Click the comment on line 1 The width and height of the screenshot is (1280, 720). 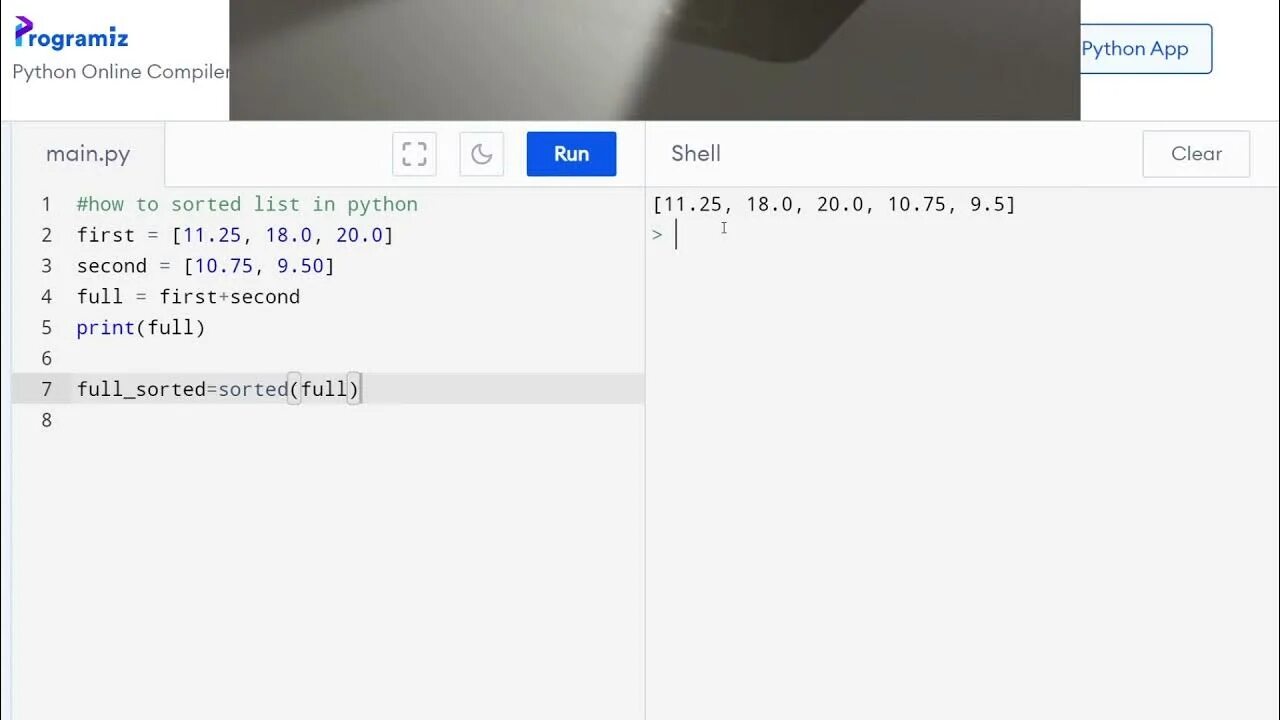(247, 204)
